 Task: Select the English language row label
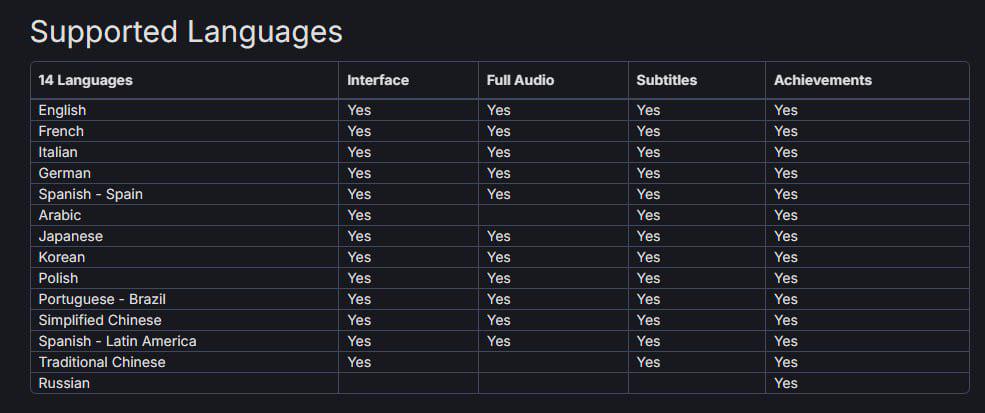click(62, 110)
